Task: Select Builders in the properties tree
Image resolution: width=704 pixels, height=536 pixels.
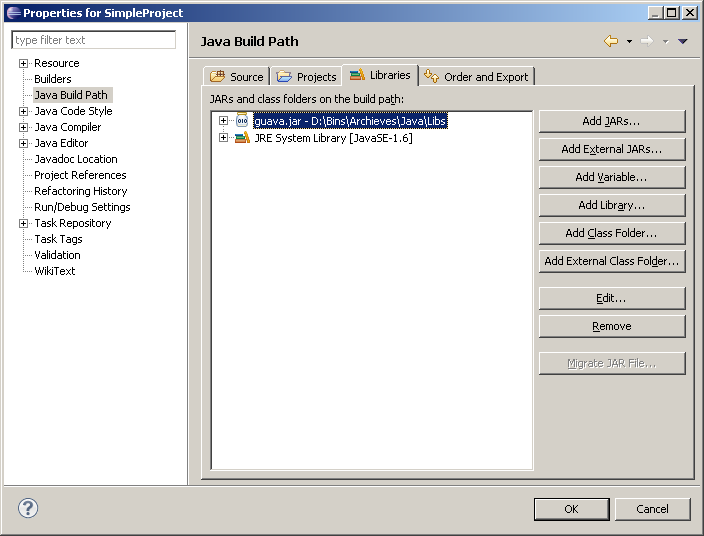Action: pyautogui.click(x=53, y=79)
